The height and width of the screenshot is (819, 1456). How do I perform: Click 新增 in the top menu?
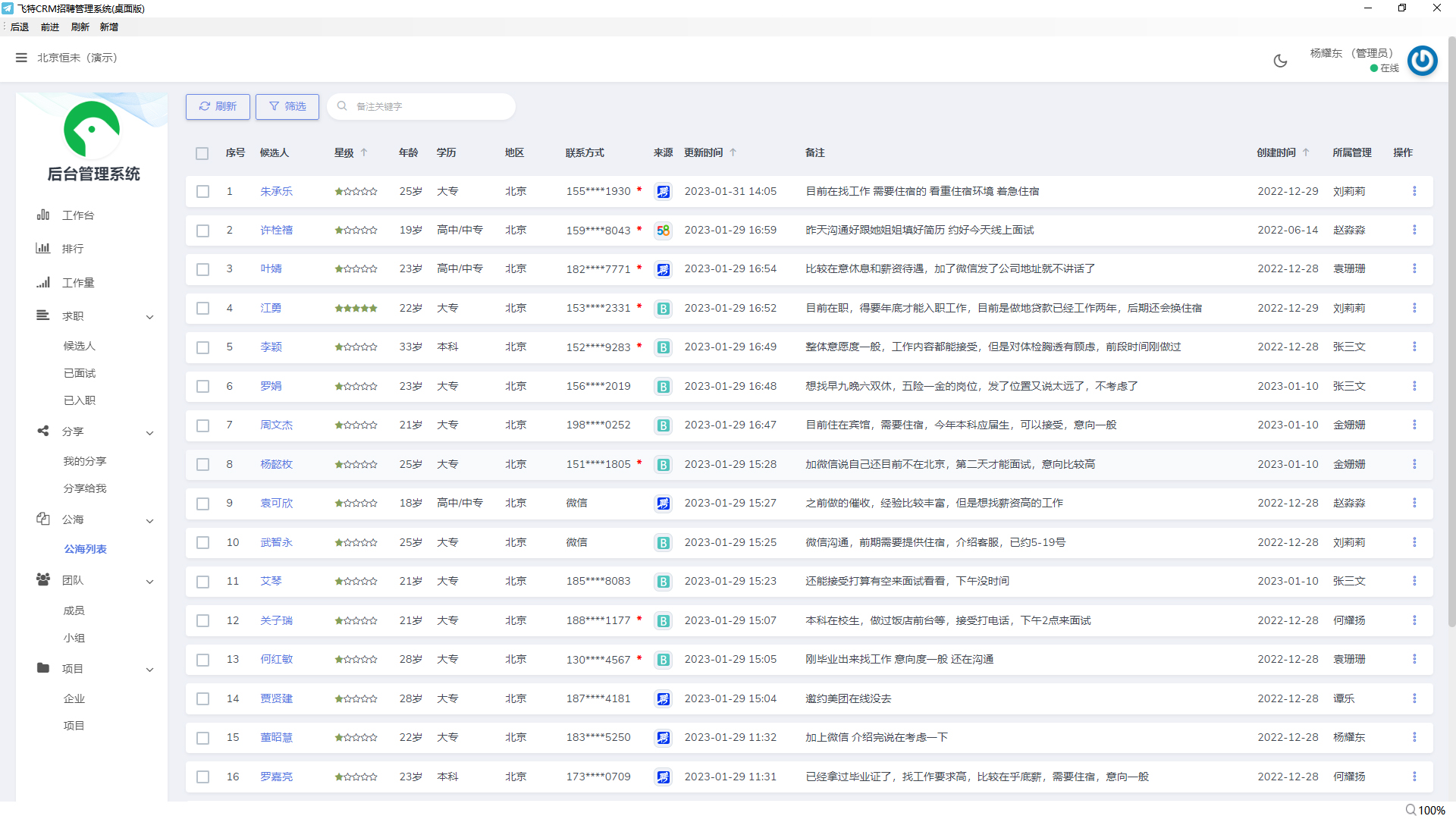(x=108, y=27)
